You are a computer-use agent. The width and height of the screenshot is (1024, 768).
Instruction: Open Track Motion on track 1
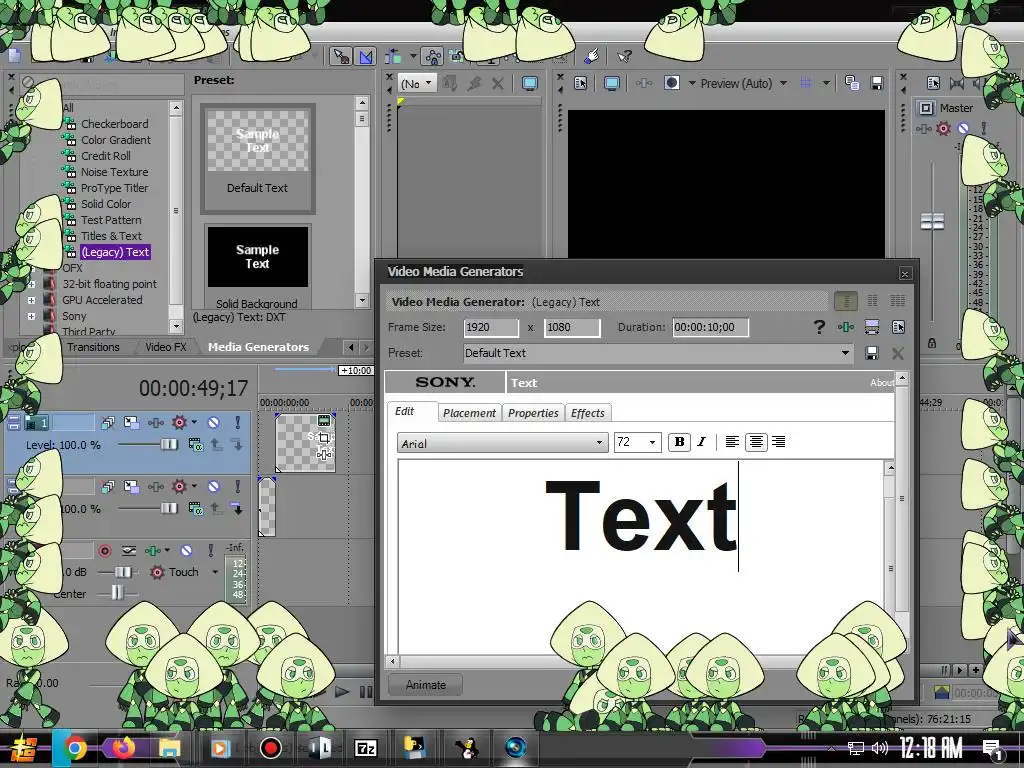tap(131, 423)
